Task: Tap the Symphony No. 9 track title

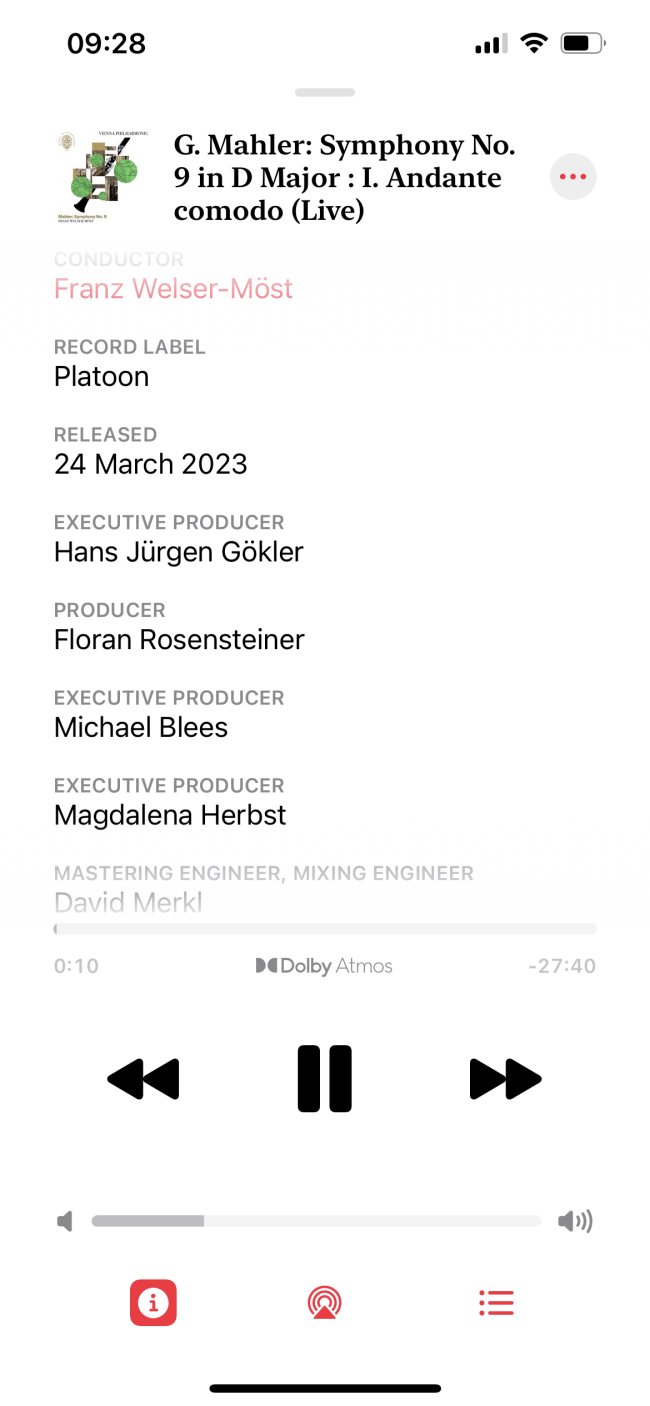Action: pyautogui.click(x=345, y=178)
